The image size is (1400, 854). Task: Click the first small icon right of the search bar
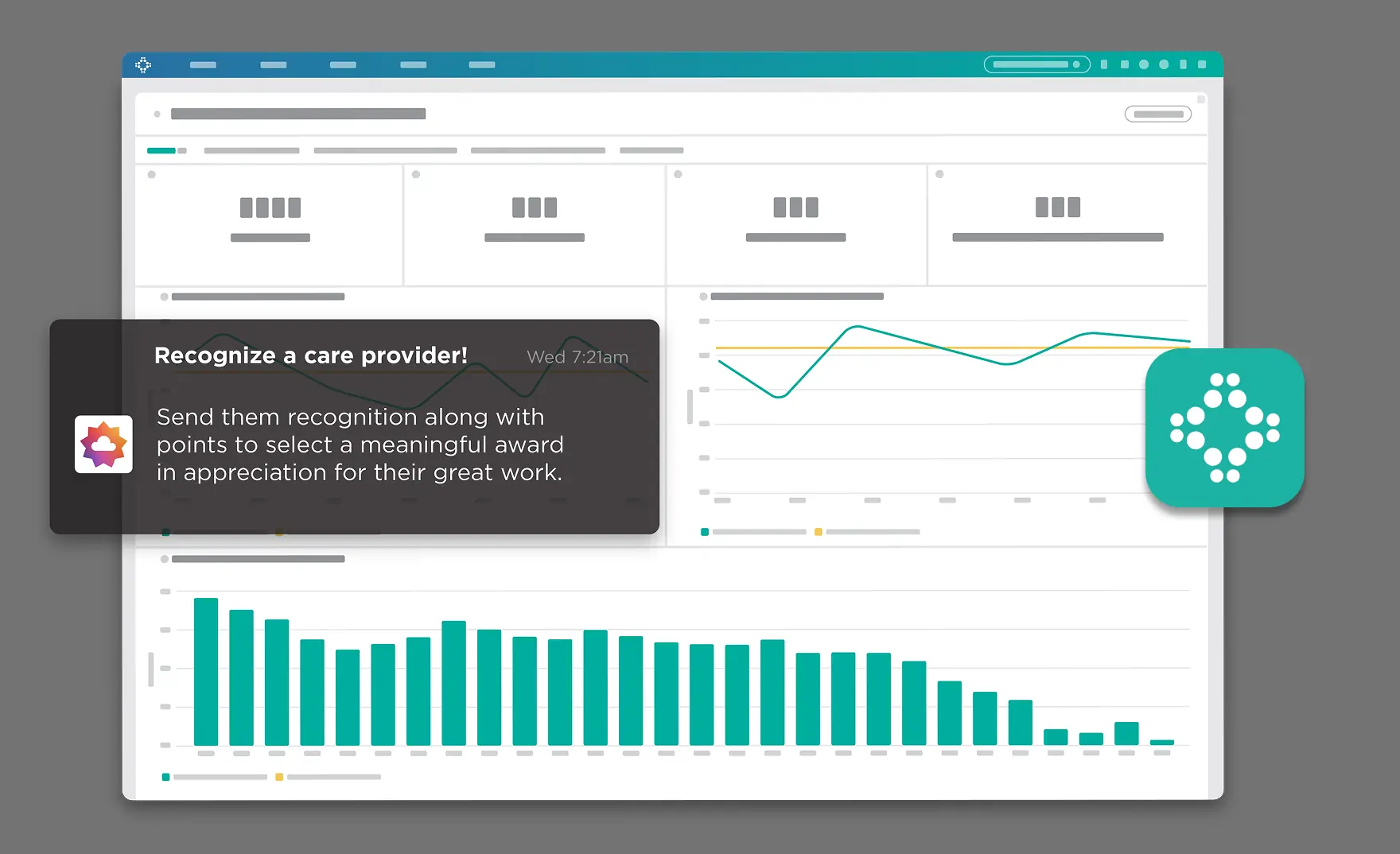1103,64
